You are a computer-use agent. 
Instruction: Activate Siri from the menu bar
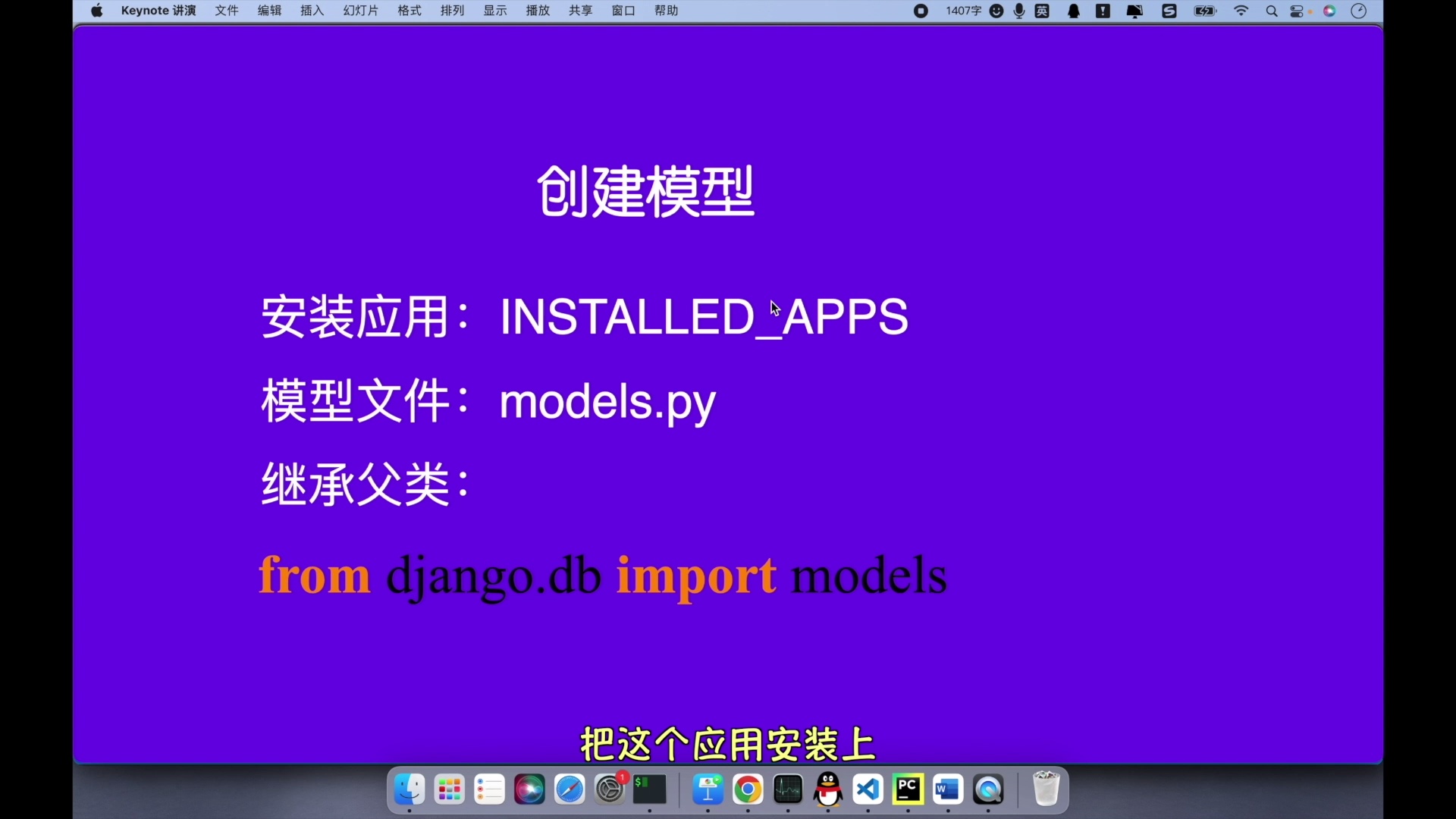click(x=1329, y=11)
